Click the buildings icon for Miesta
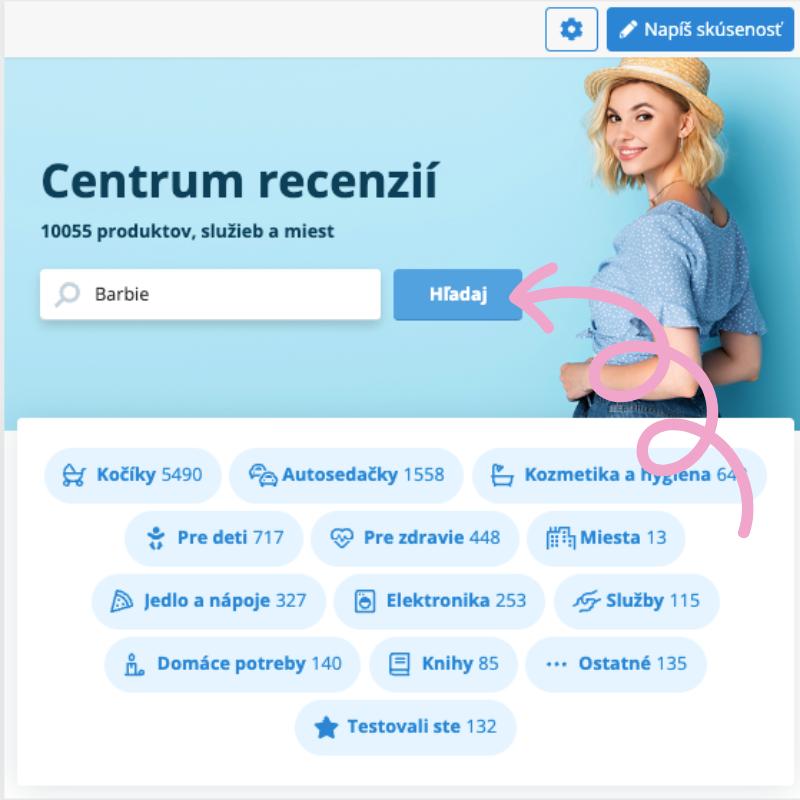Image resolution: width=800 pixels, height=800 pixels. [x=560, y=538]
